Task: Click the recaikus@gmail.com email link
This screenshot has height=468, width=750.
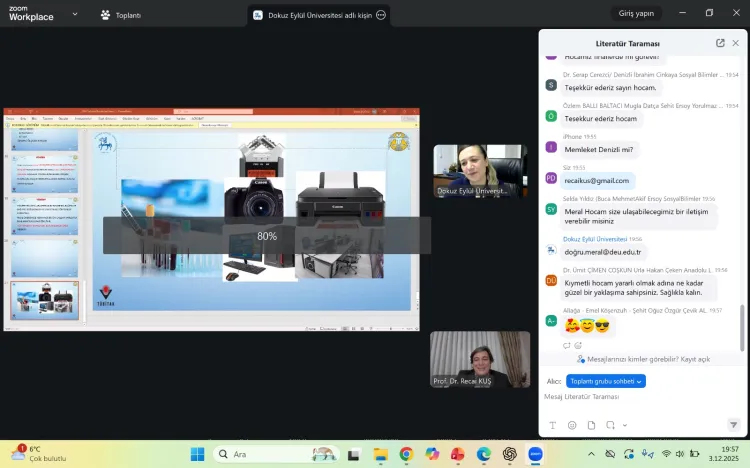Action: 597,180
